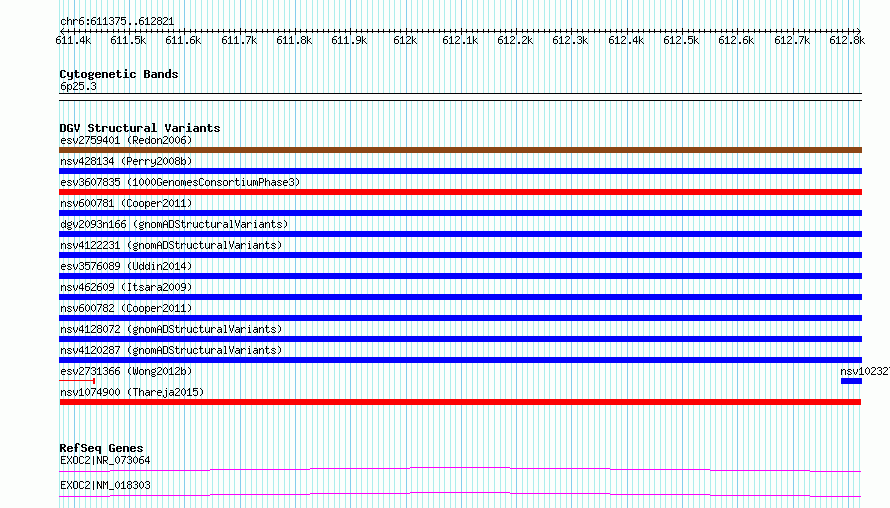Open variant nsv462609 (Itsara2009) label
The width and height of the screenshot is (890, 508).
pyautogui.click(x=126, y=287)
